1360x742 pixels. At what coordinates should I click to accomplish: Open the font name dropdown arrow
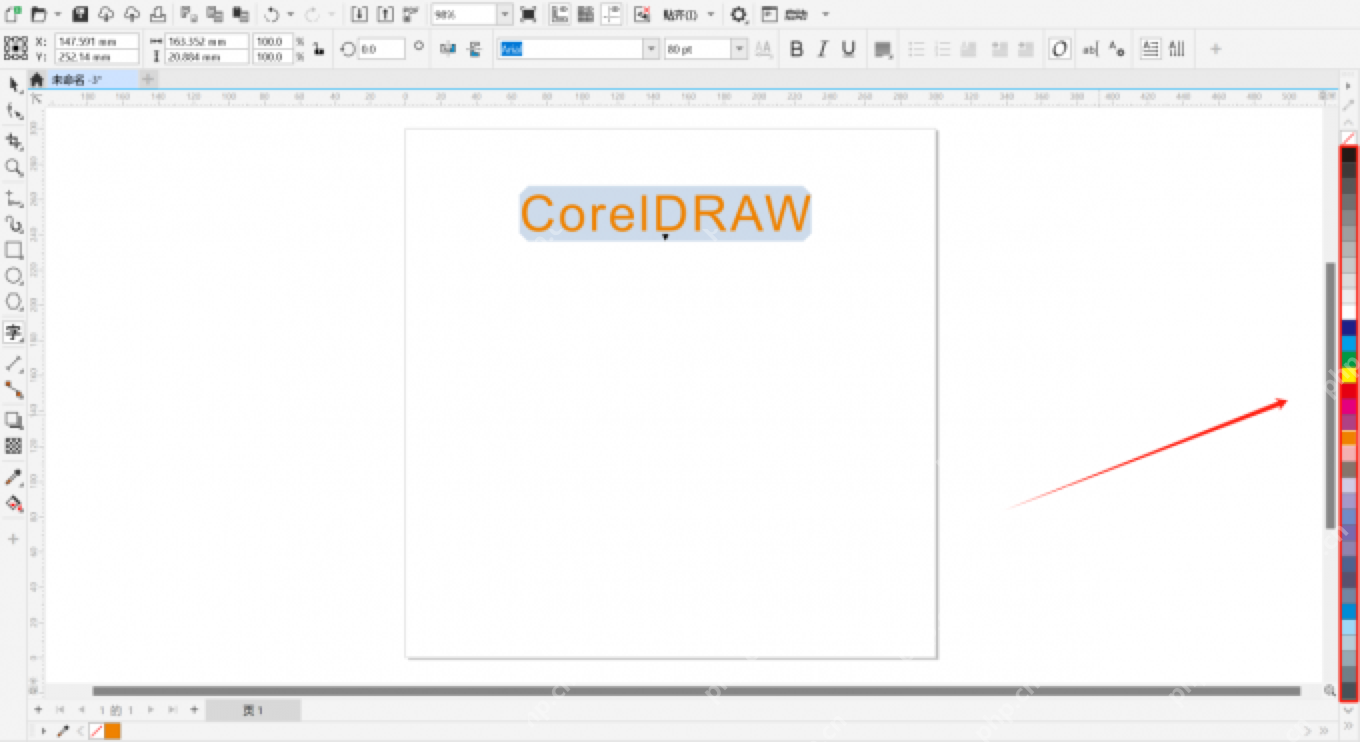point(651,49)
